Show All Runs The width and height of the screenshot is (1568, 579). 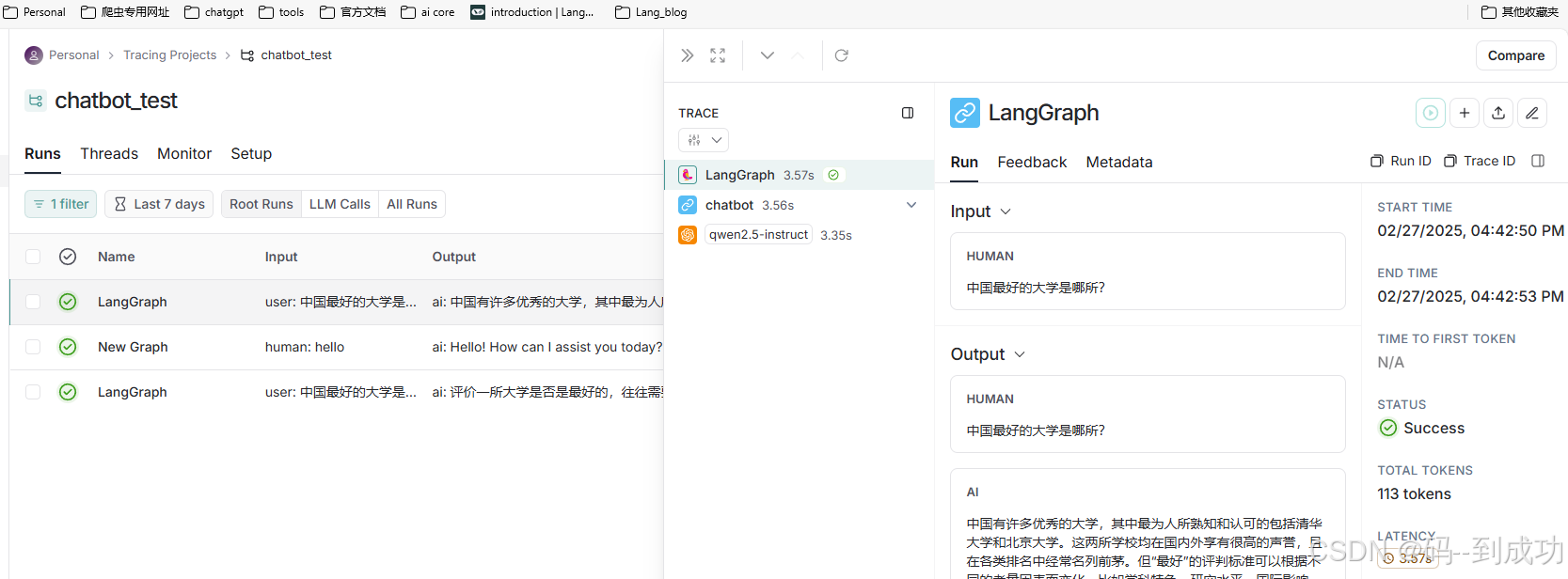coord(412,204)
